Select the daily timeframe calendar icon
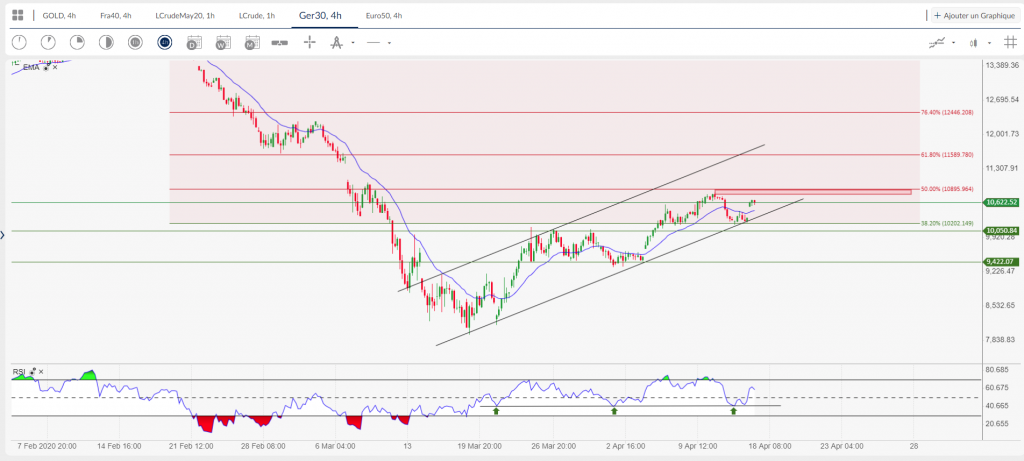This screenshot has width=1024, height=461. [194, 42]
